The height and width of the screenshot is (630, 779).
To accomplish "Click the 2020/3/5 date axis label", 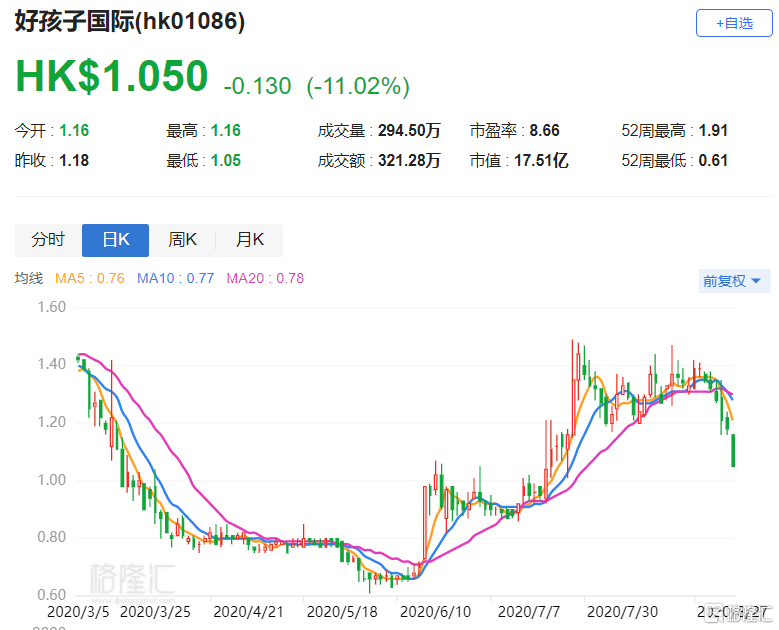I will click(78, 612).
